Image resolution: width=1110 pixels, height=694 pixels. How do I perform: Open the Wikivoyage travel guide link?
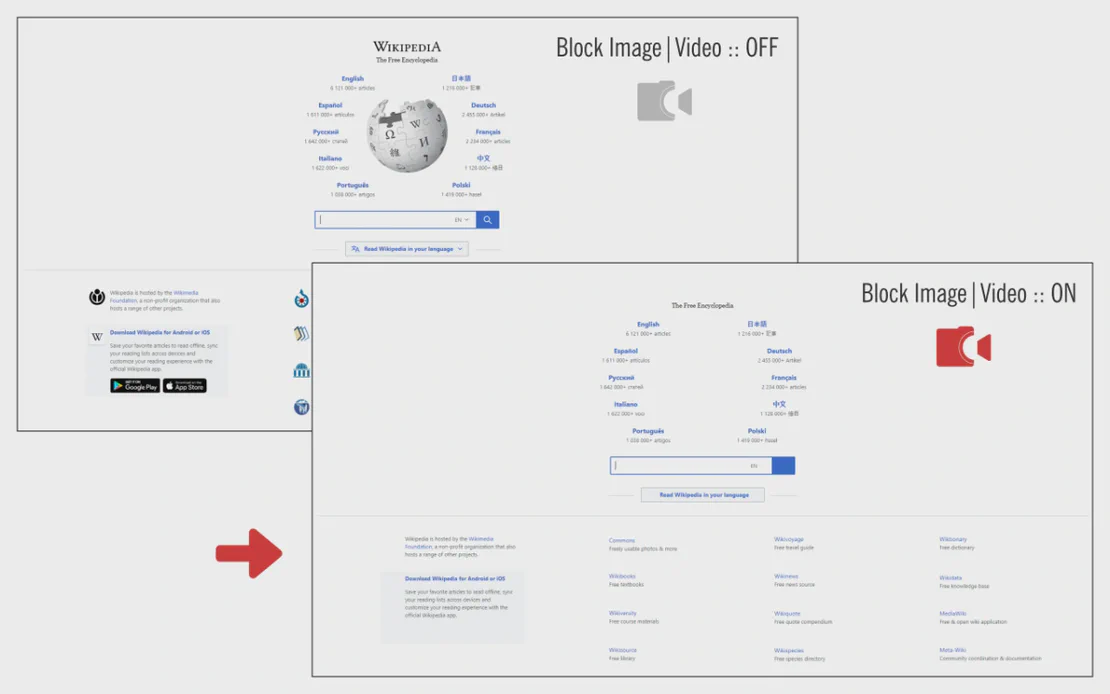(x=789, y=540)
